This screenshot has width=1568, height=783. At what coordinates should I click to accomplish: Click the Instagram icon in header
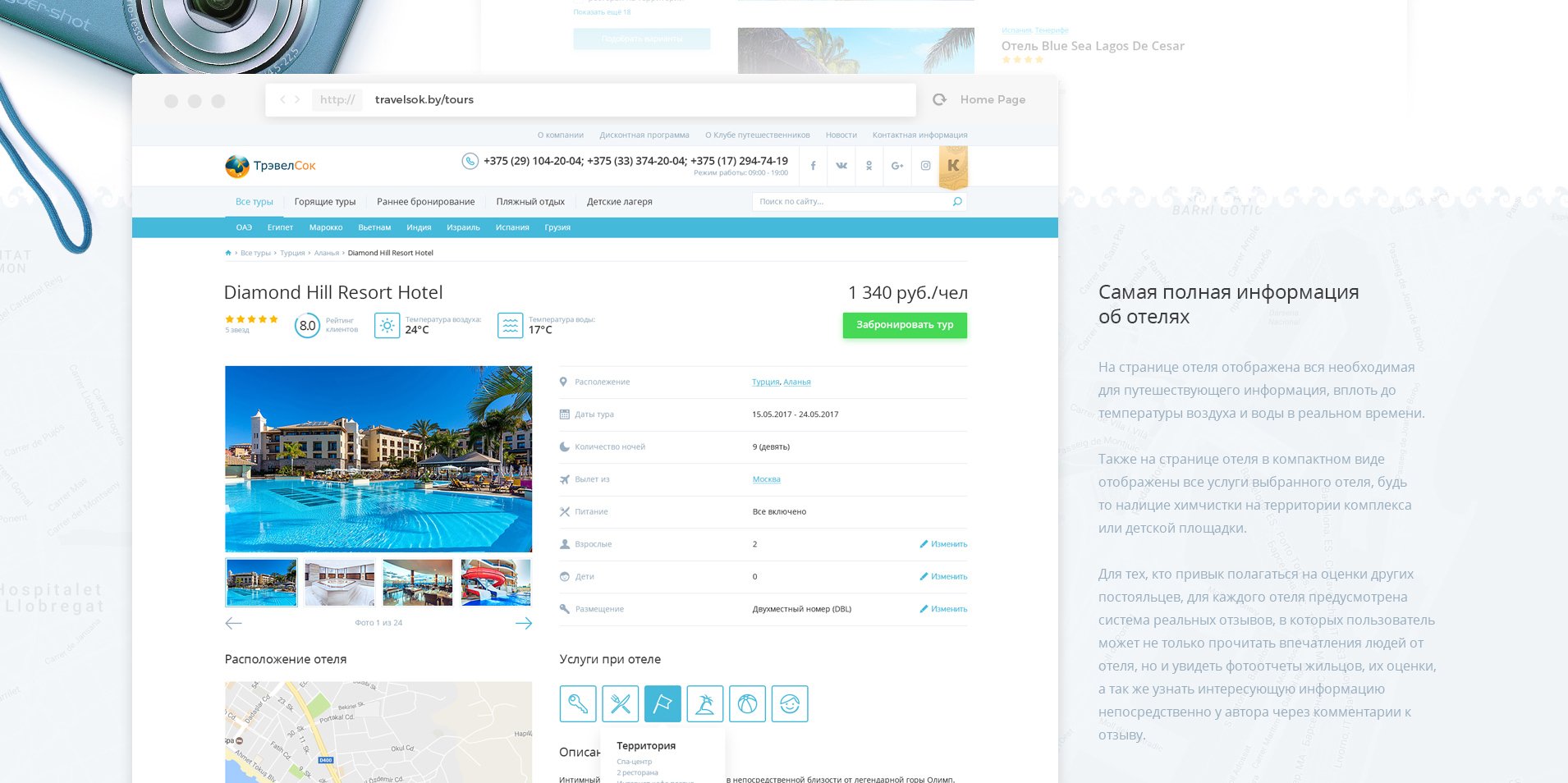point(925,166)
